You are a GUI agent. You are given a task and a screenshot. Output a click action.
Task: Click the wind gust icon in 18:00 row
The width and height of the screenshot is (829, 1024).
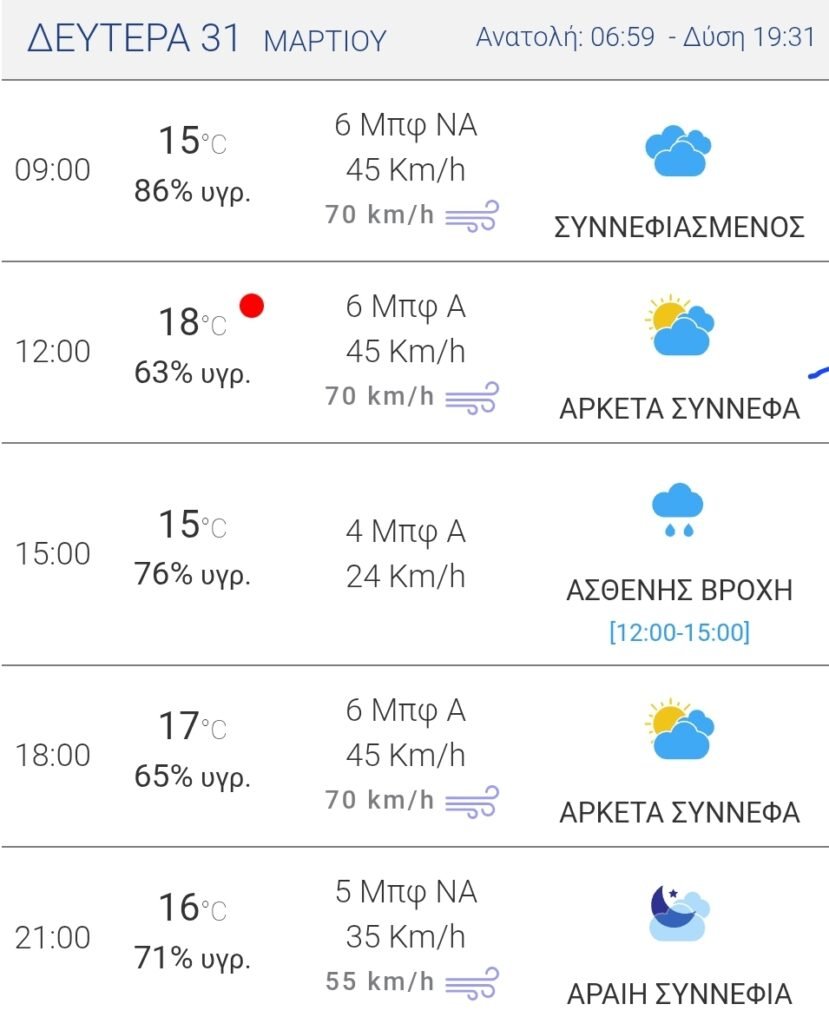[472, 801]
